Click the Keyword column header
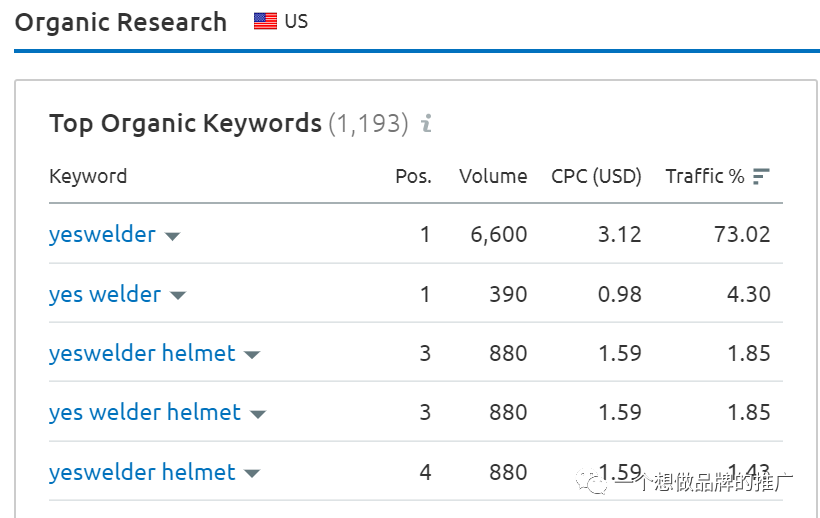The width and height of the screenshot is (820, 518). 88,176
